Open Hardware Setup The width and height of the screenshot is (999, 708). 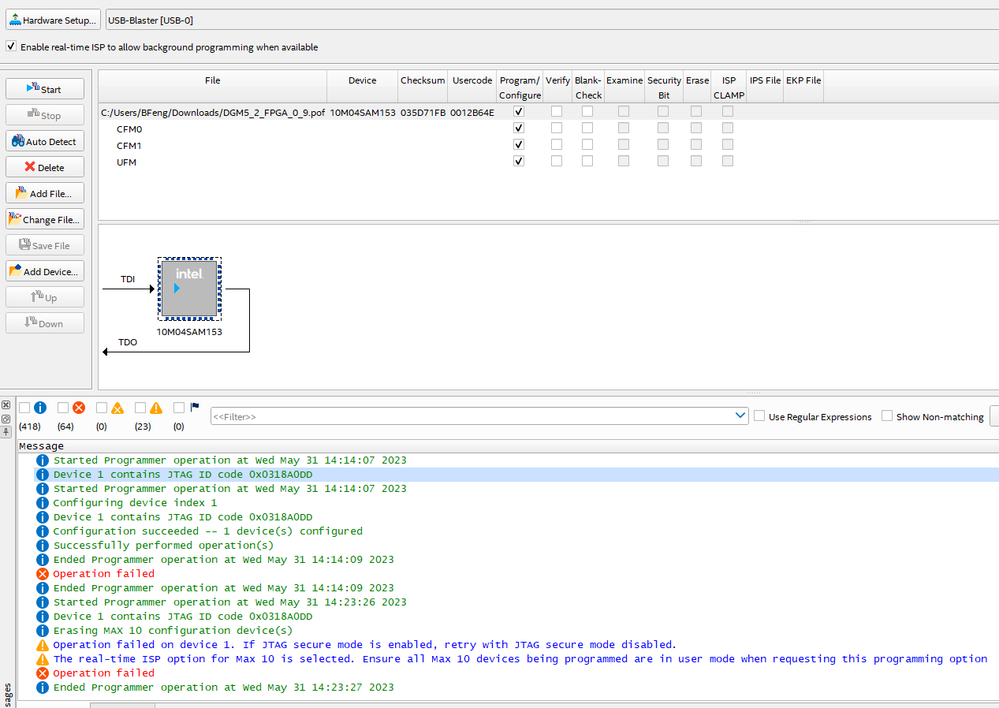tap(53, 19)
